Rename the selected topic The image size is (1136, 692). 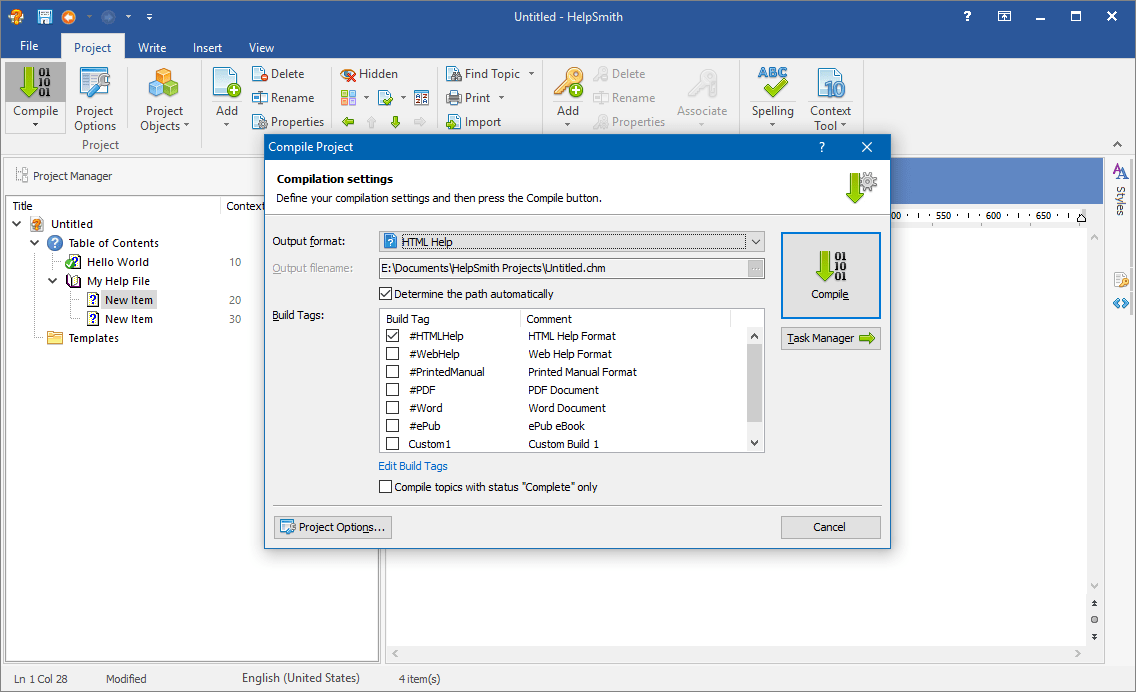click(x=283, y=98)
